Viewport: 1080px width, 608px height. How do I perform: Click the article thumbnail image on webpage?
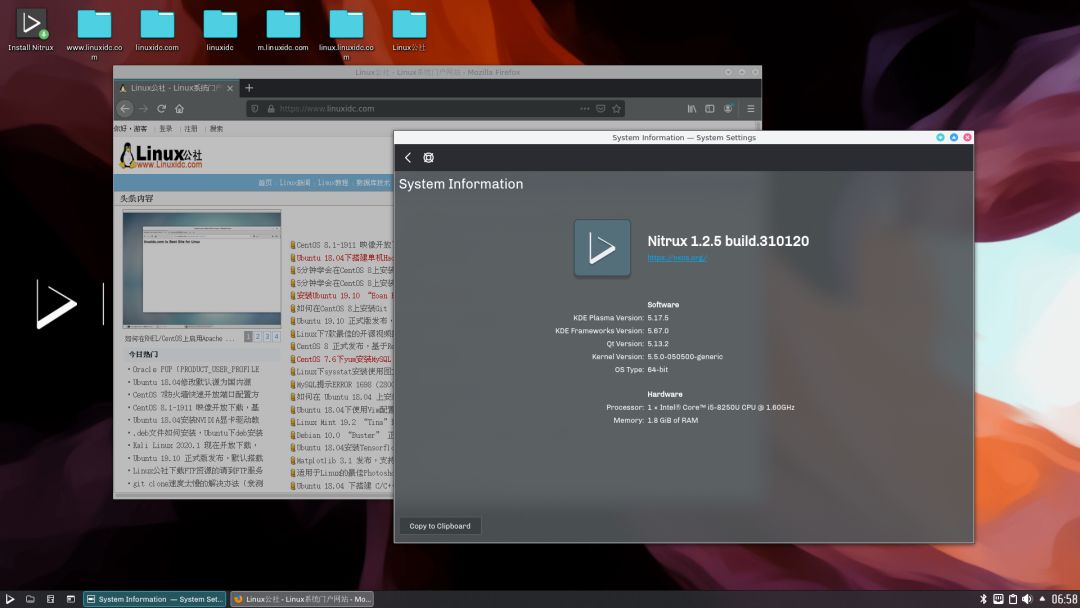click(202, 269)
